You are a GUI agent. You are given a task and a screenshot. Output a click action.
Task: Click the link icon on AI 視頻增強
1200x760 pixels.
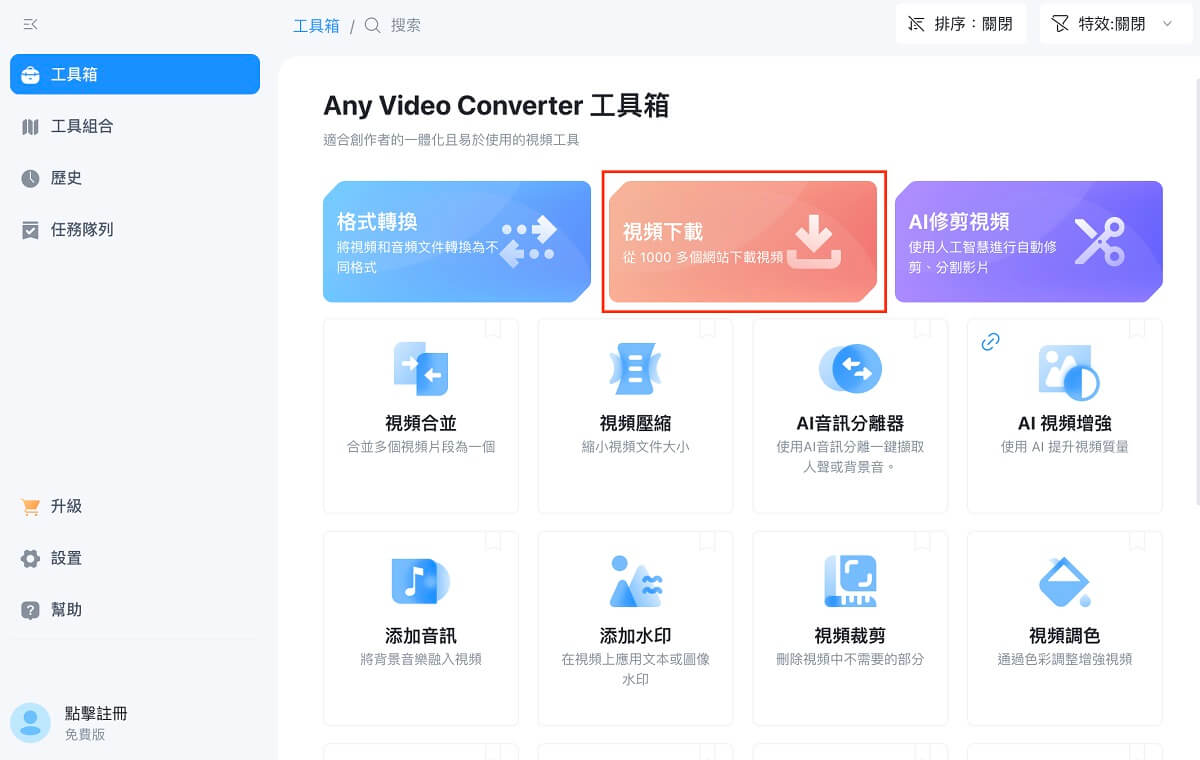tap(990, 342)
